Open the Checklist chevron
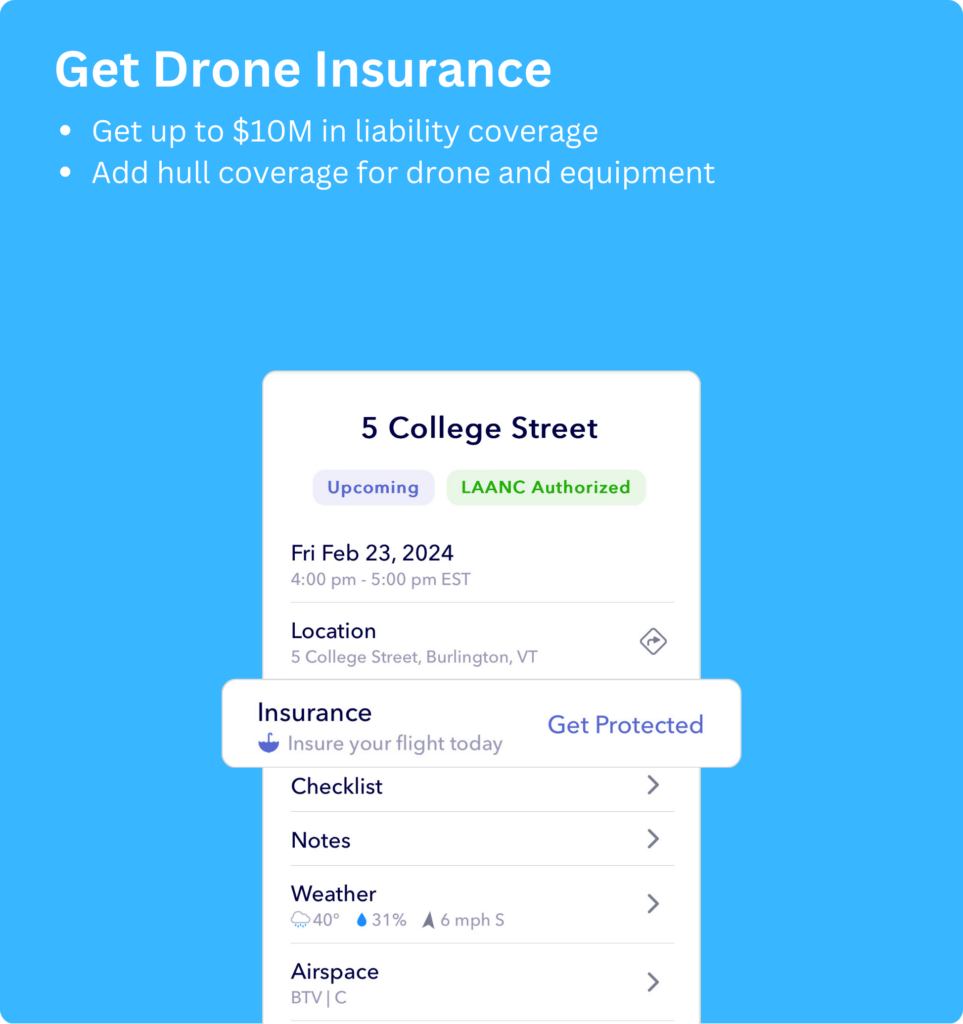Viewport: 963px width, 1024px height. coord(653,785)
